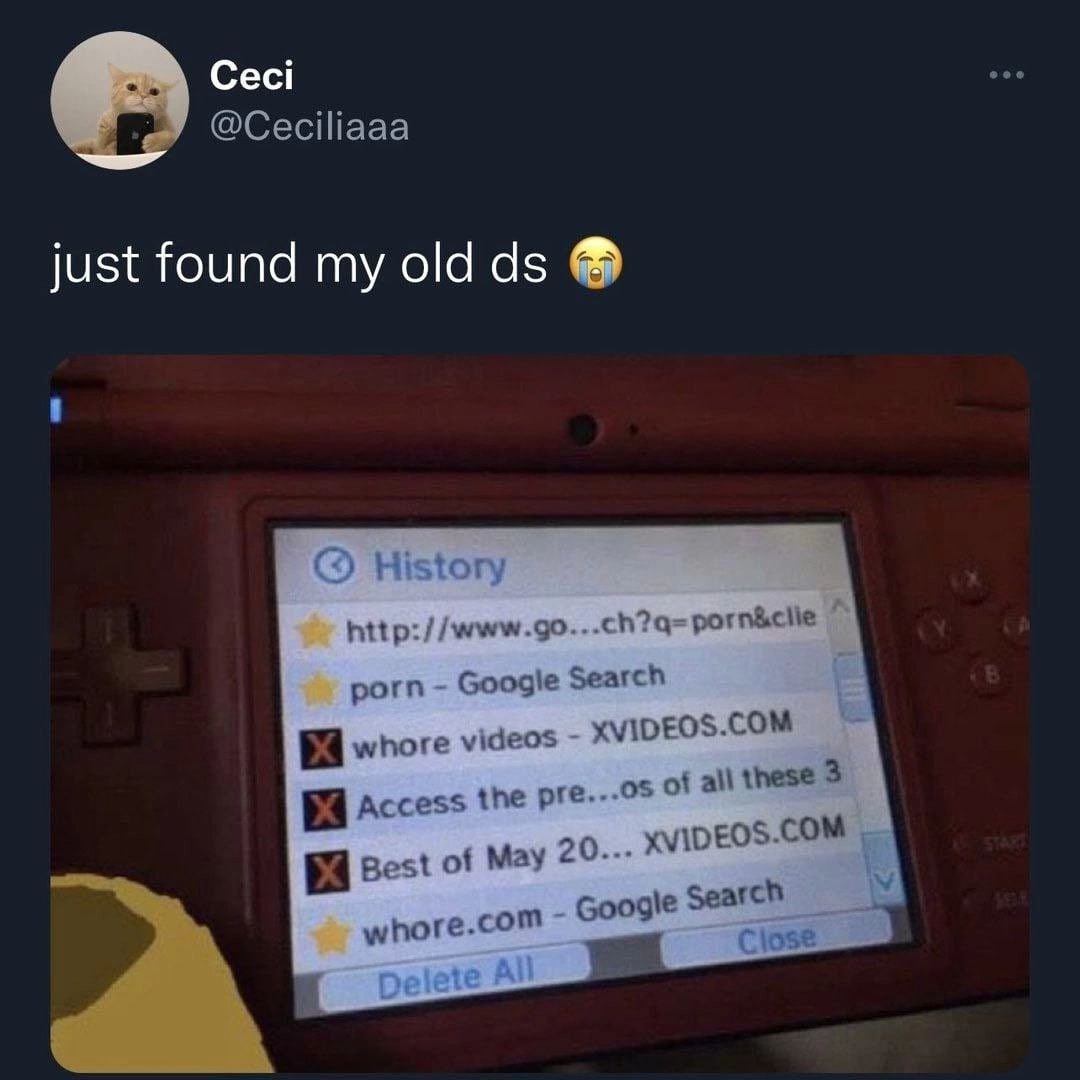Click the star icon beside 'porn - Google Search'
The height and width of the screenshot is (1080, 1080).
(x=320, y=689)
